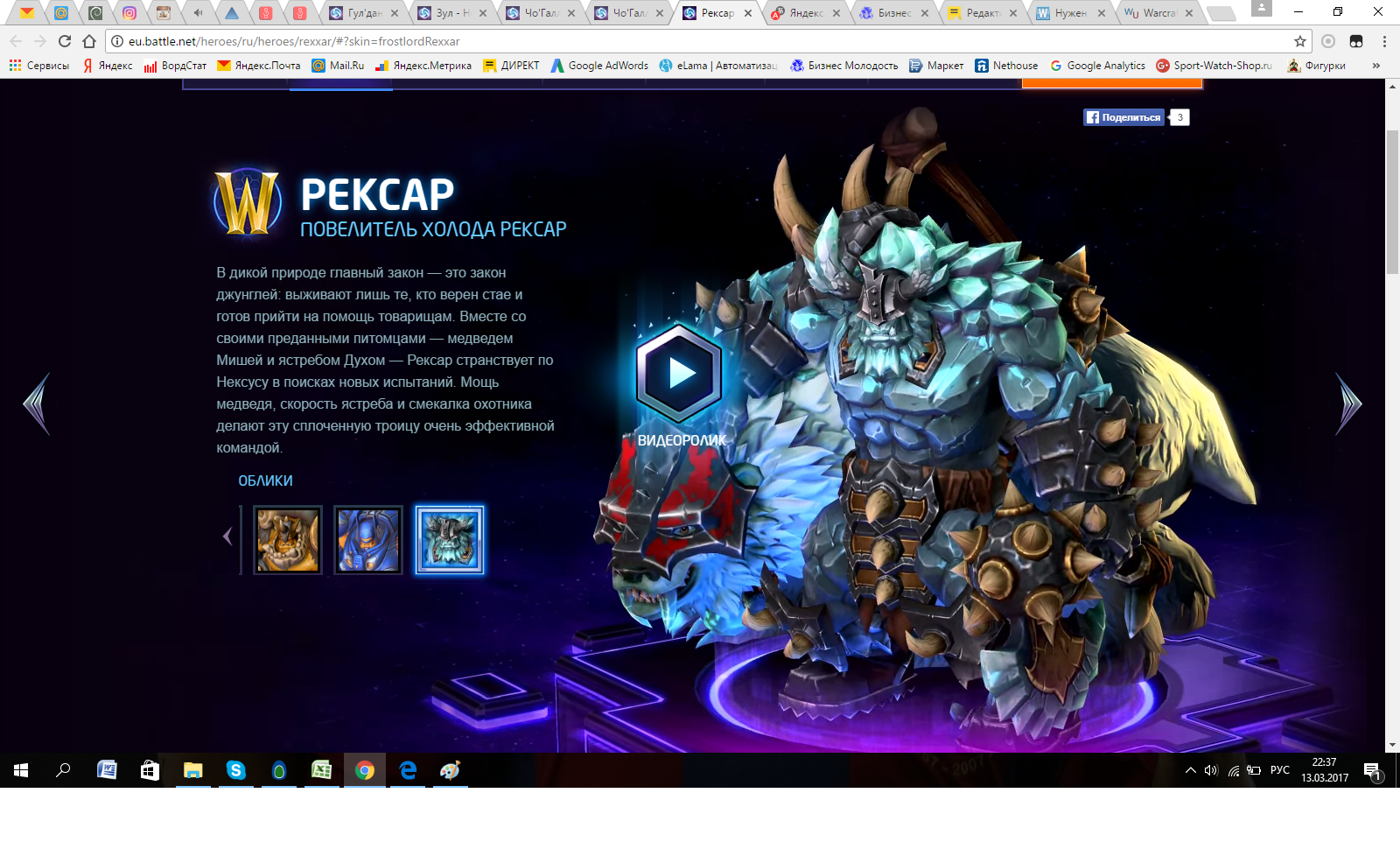1400x863 pixels.
Task: Open the ДИРЕКТ bookmark
Action: pos(511,66)
